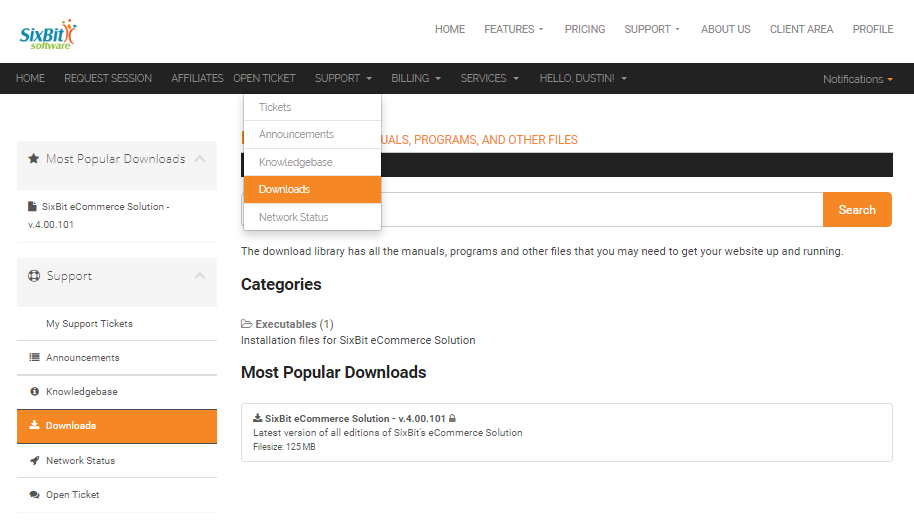
Task: Open the Executables category link
Action: (x=286, y=324)
